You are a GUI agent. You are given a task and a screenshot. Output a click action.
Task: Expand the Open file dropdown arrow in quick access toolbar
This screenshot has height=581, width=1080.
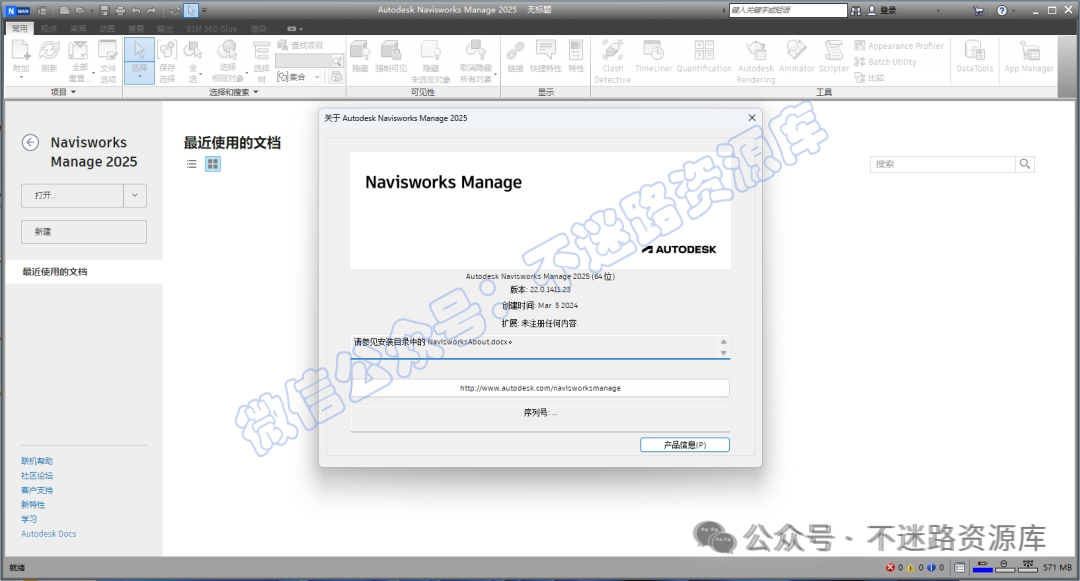92,10
